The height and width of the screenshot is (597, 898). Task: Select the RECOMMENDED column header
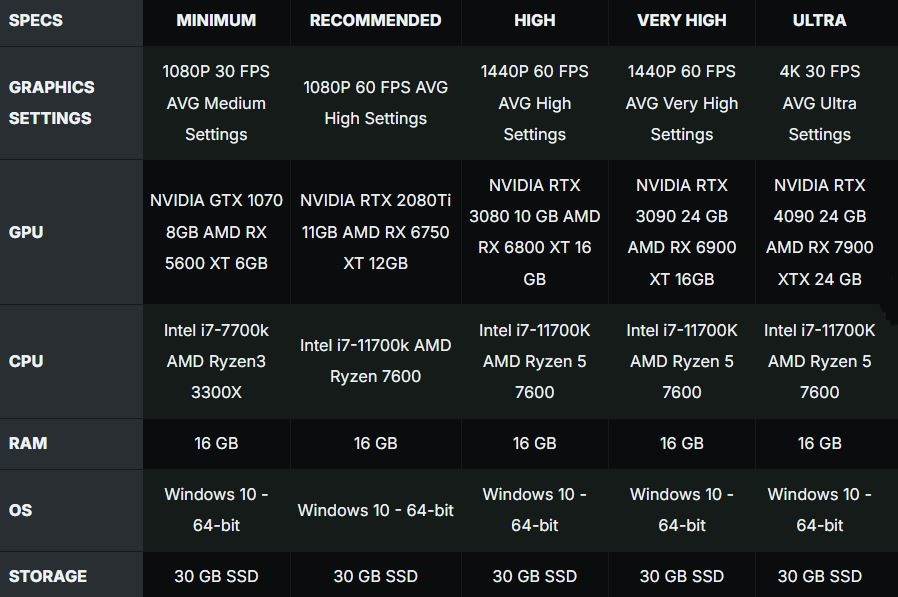[x=375, y=20]
